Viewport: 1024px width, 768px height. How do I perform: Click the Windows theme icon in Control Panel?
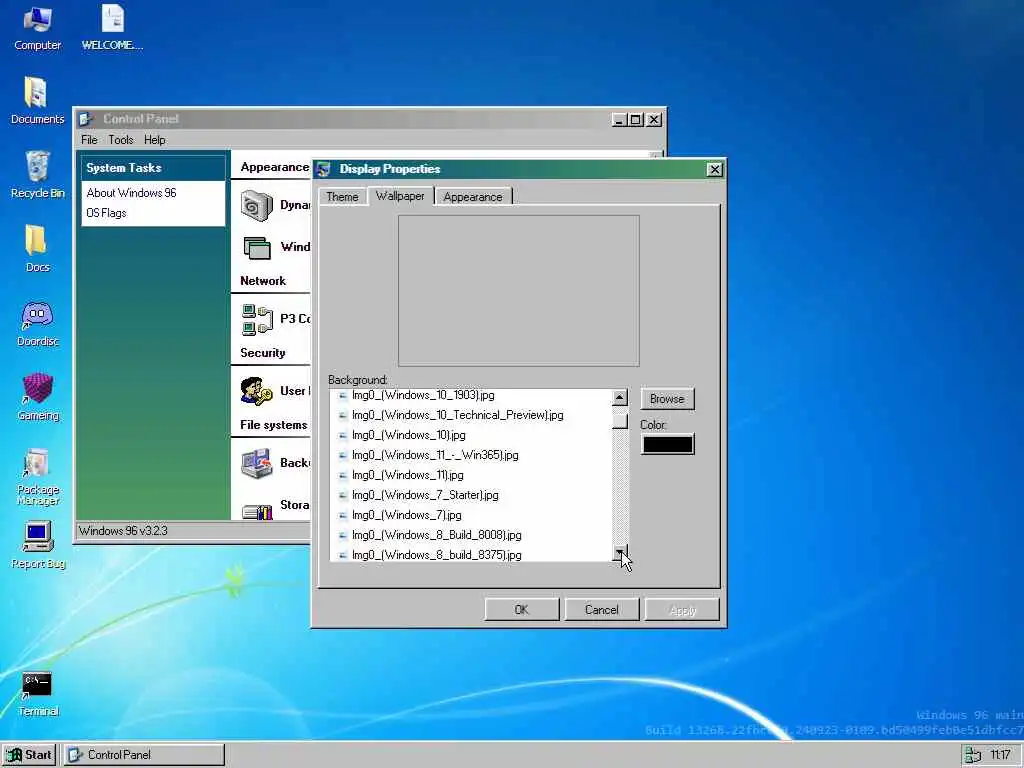point(257,248)
